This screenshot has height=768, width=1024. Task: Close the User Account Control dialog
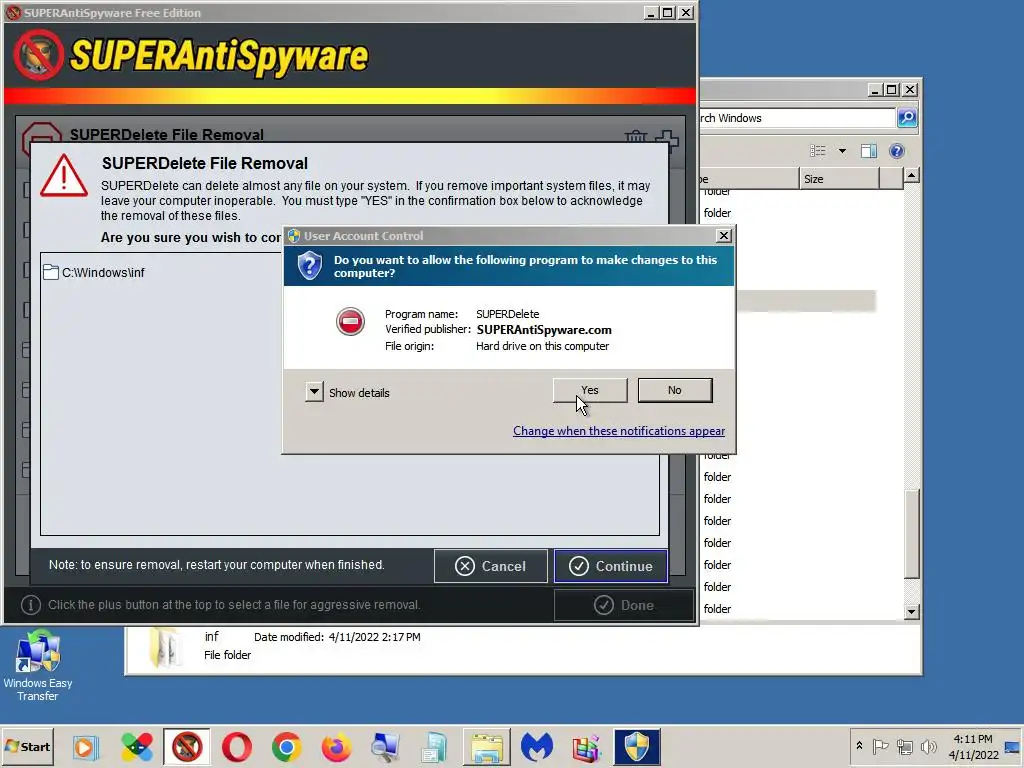724,236
